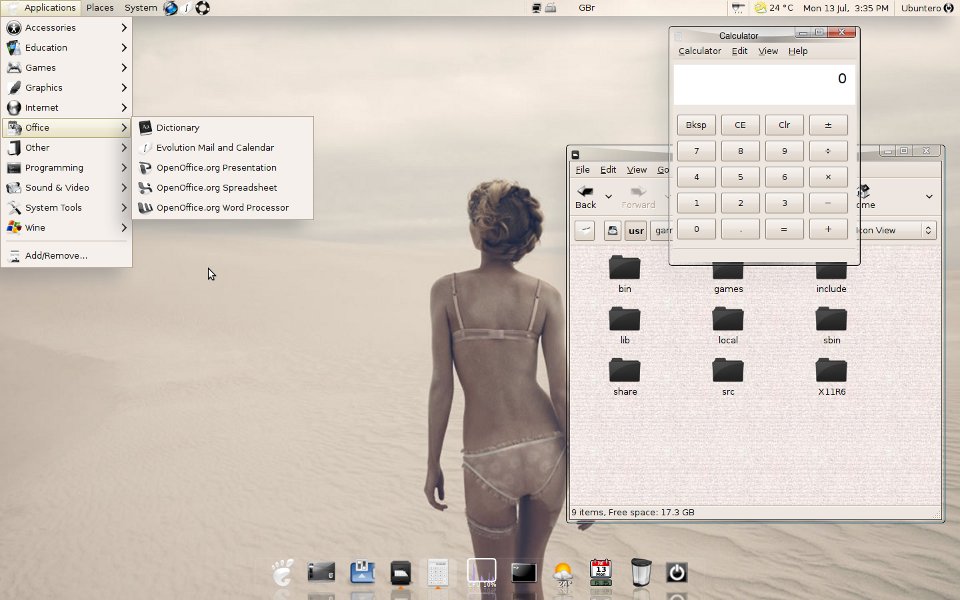Open file manager's File menu
The height and width of the screenshot is (600, 960).
click(582, 170)
